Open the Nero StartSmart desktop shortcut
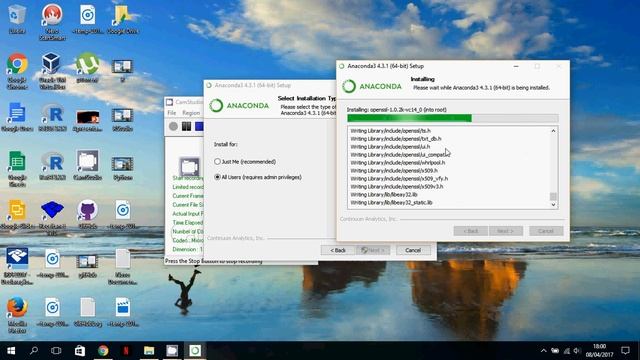640x360 pixels. click(x=52, y=21)
